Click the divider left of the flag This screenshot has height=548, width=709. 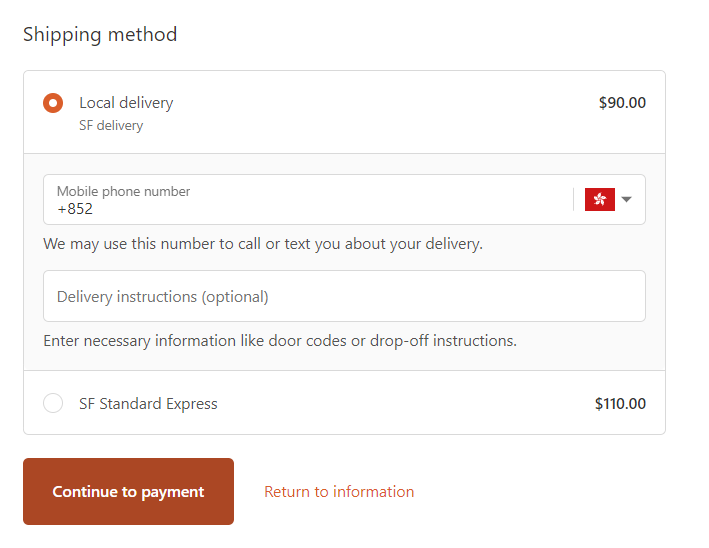pos(574,199)
